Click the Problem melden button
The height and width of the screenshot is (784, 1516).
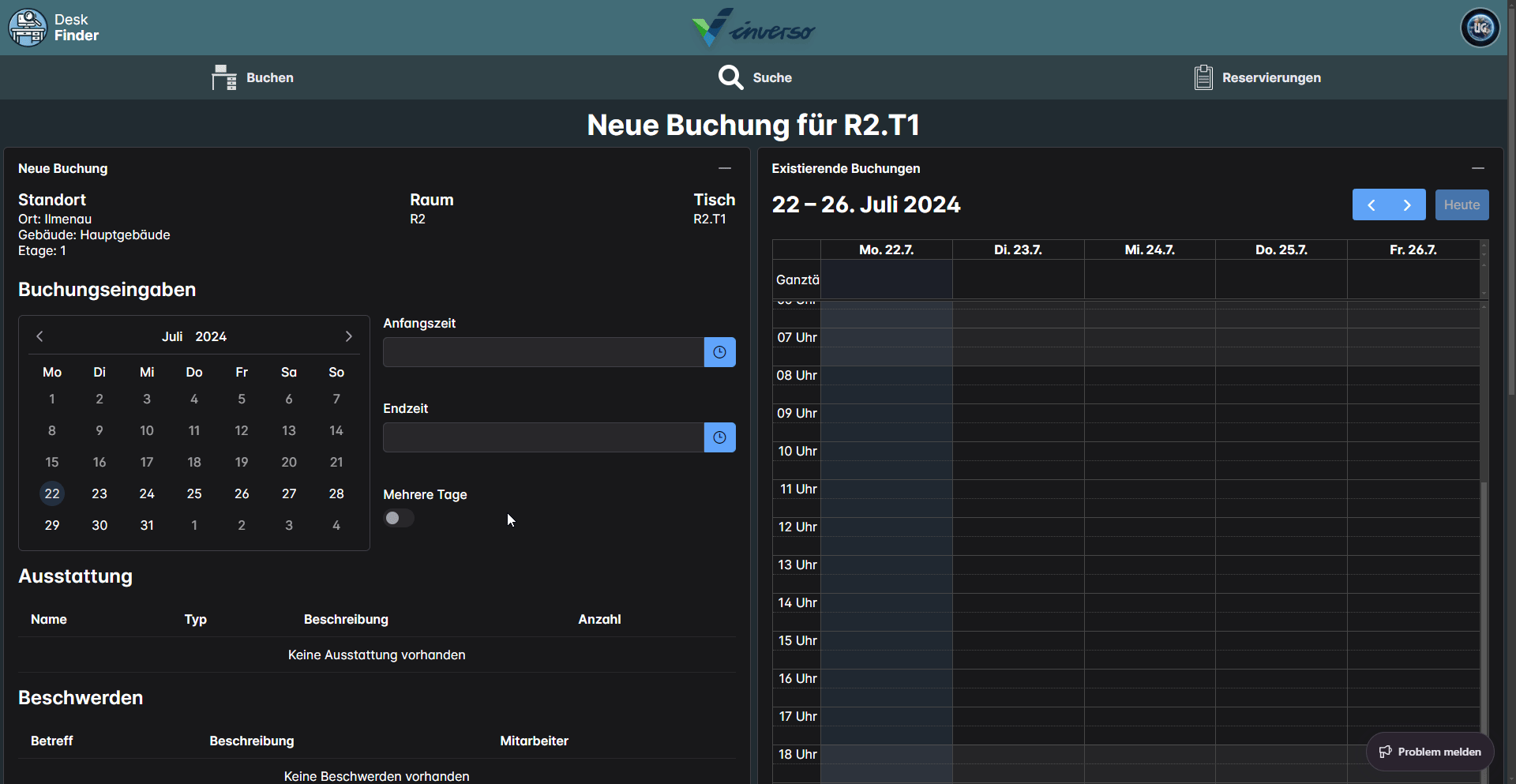click(1430, 752)
